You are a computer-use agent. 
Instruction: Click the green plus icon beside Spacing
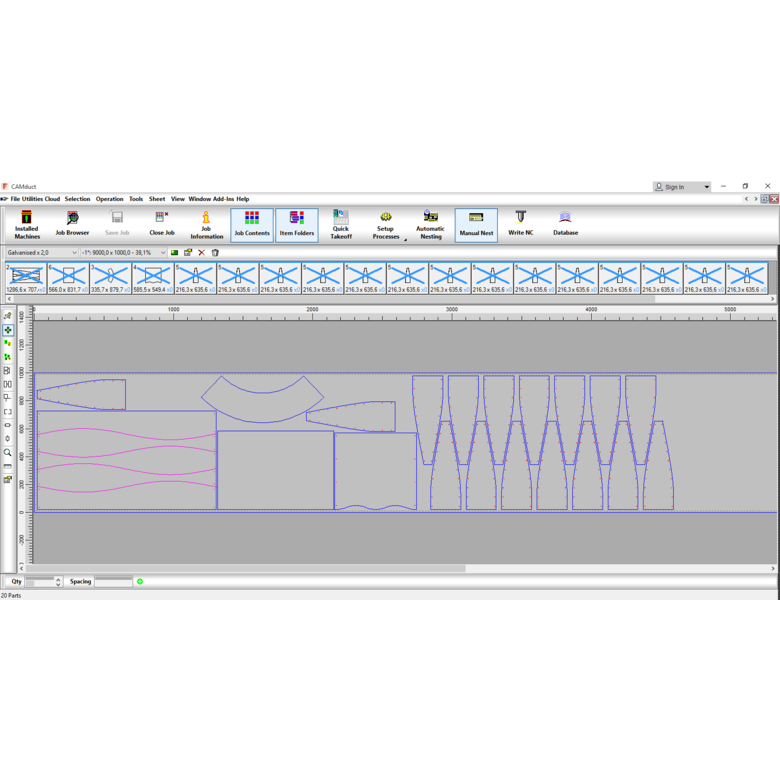140,582
